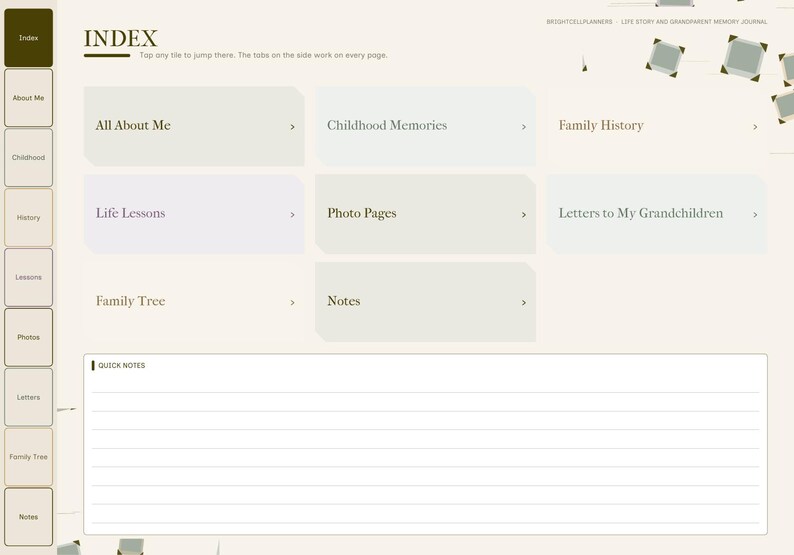This screenshot has height=555, width=794.
Task: Open the All About Me tile
Action: pyautogui.click(x=194, y=126)
